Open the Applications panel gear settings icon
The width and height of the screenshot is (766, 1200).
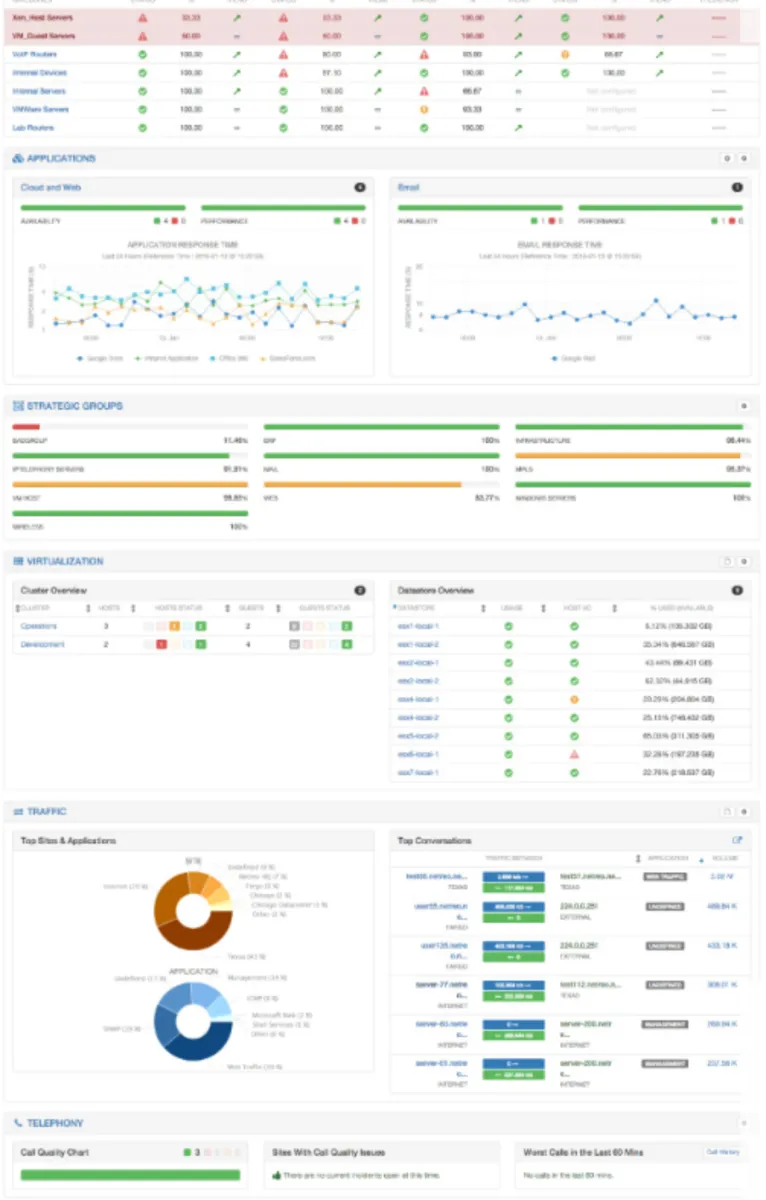click(x=743, y=159)
